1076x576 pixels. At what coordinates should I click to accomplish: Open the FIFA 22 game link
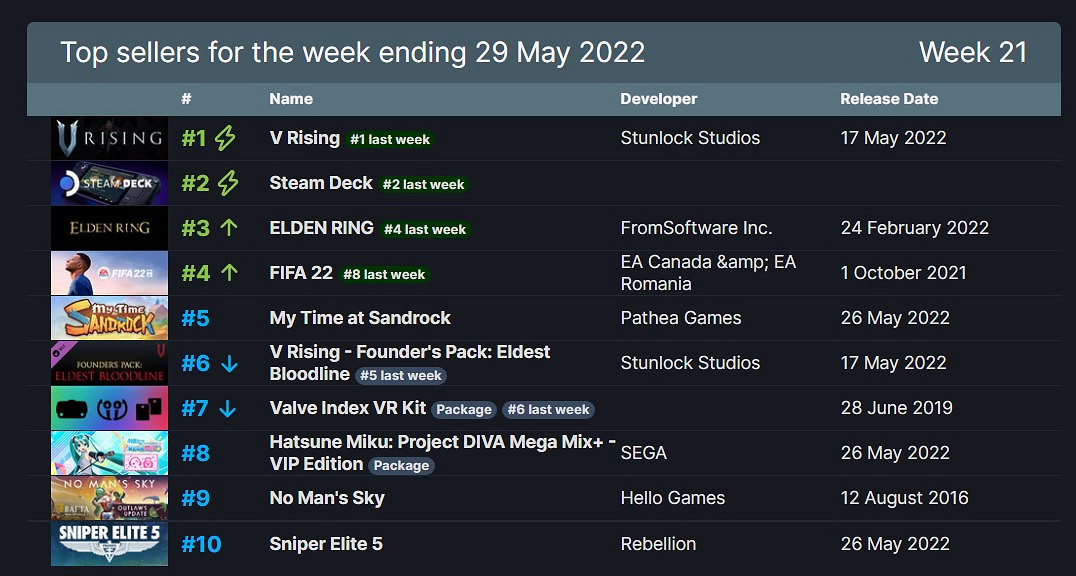[x=299, y=273]
